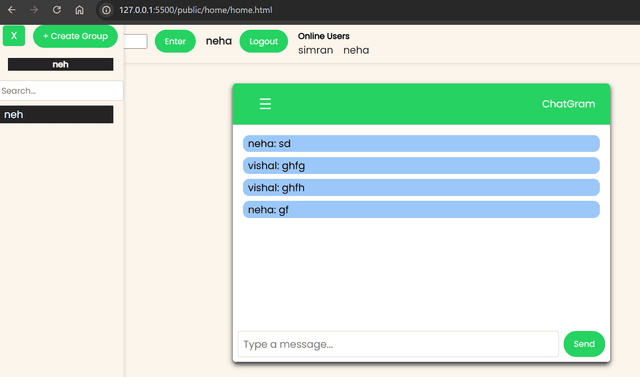This screenshot has height=377, width=640.
Task: Close the sidebar with the X button
Action: point(14,36)
